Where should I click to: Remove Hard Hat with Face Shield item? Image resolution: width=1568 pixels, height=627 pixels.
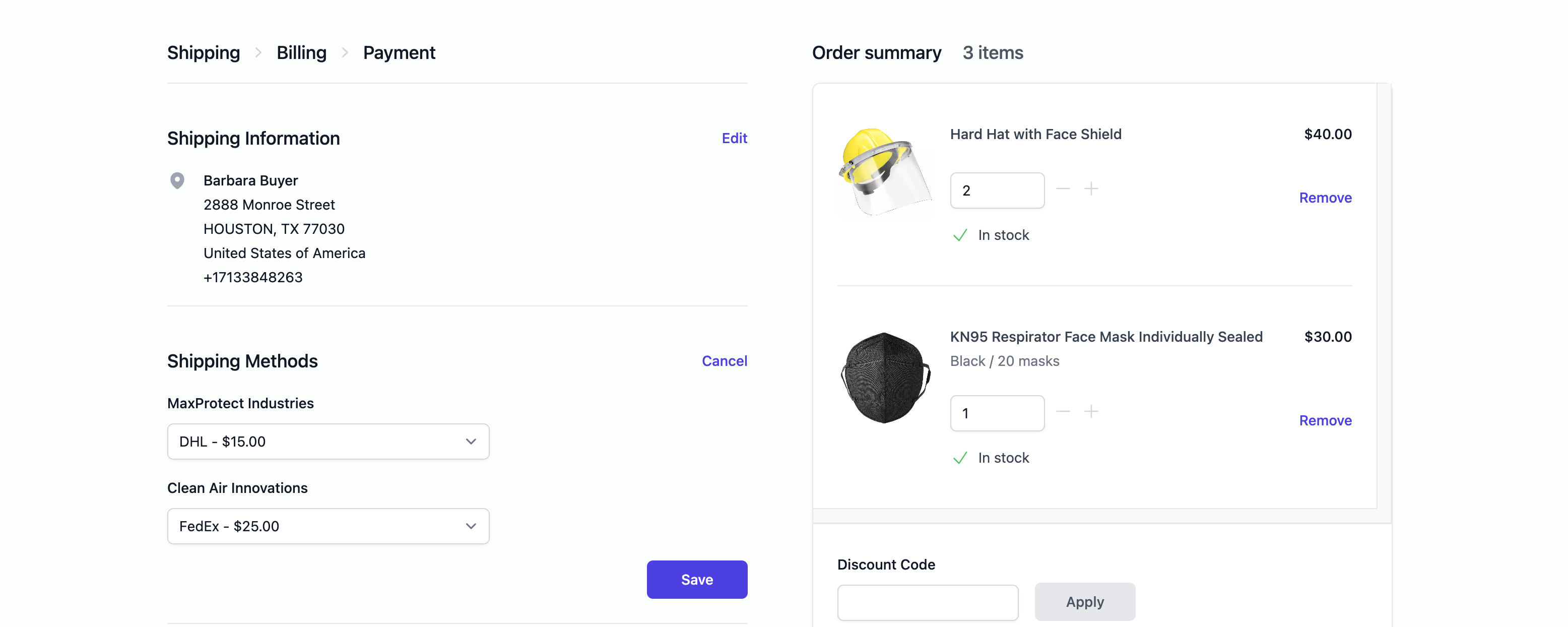tap(1325, 198)
